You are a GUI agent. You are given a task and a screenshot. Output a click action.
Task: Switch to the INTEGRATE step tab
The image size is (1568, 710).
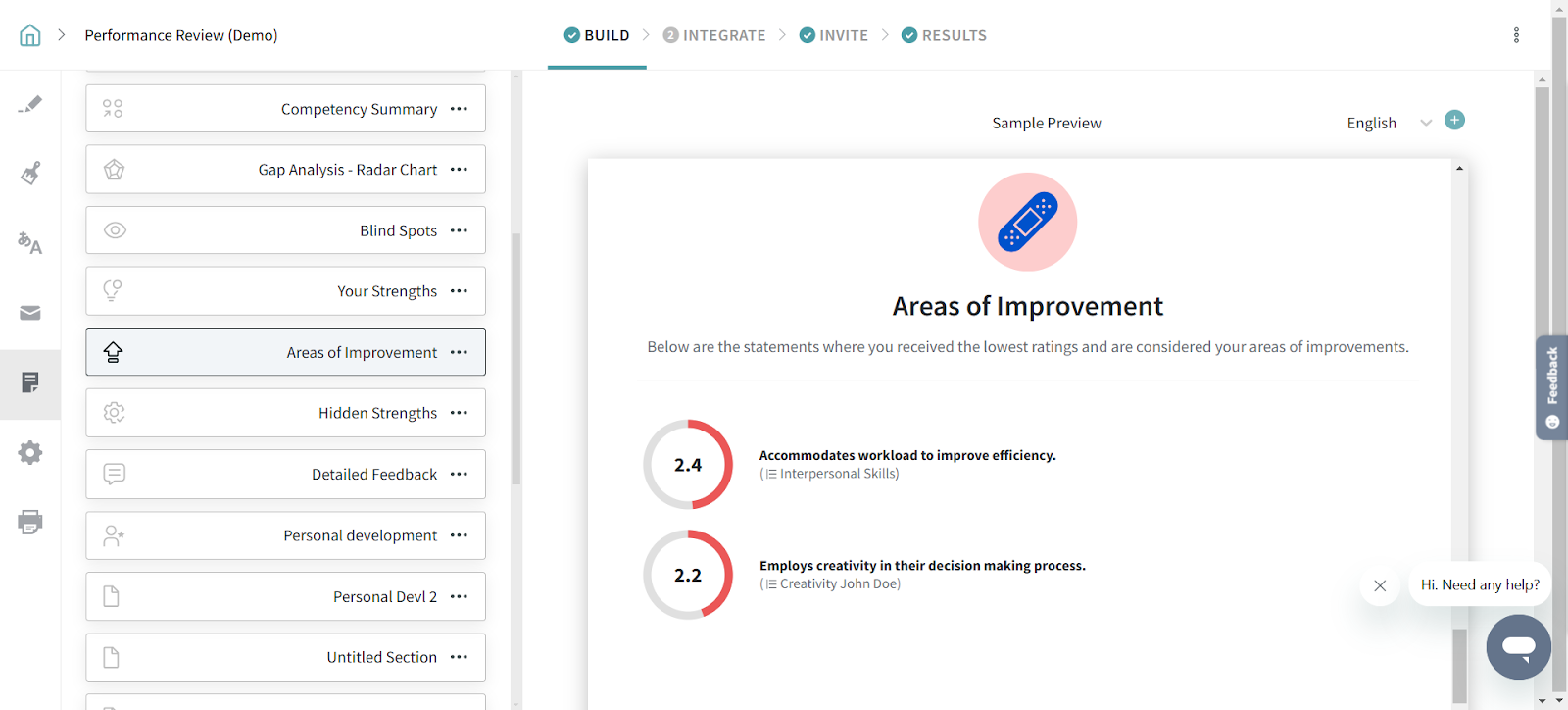(714, 35)
